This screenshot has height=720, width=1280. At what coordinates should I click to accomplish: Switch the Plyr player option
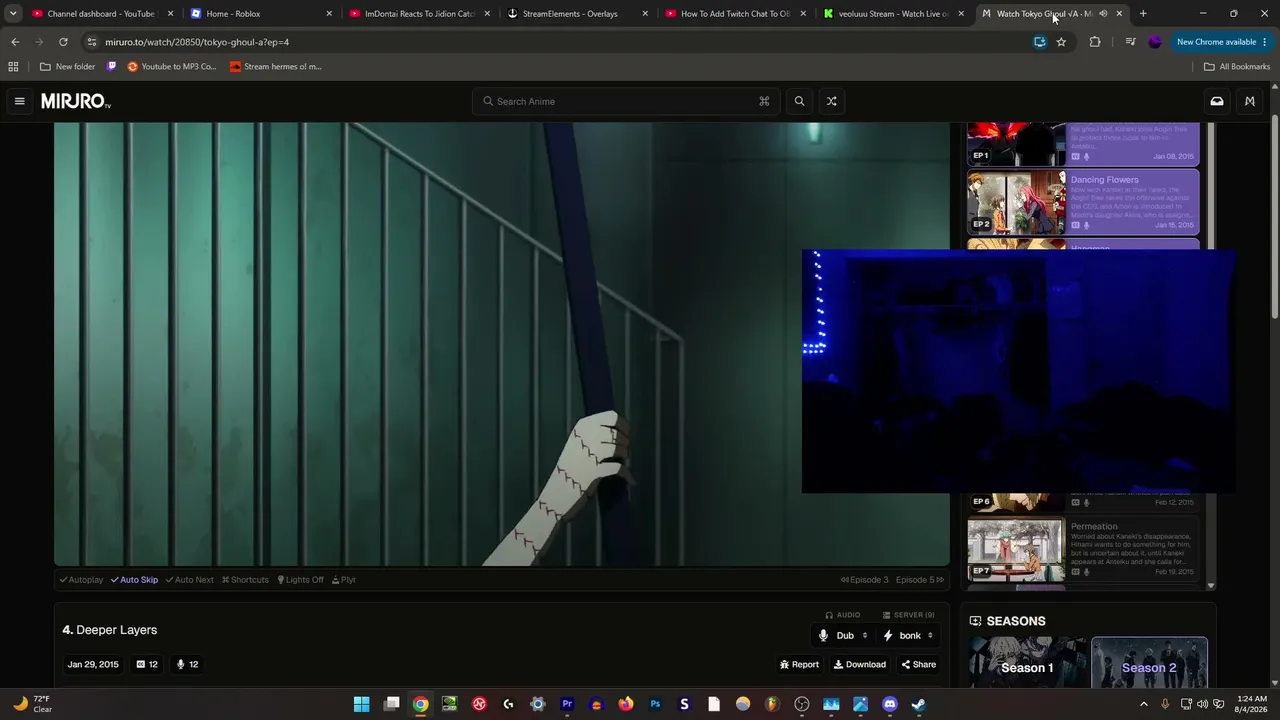coord(343,580)
